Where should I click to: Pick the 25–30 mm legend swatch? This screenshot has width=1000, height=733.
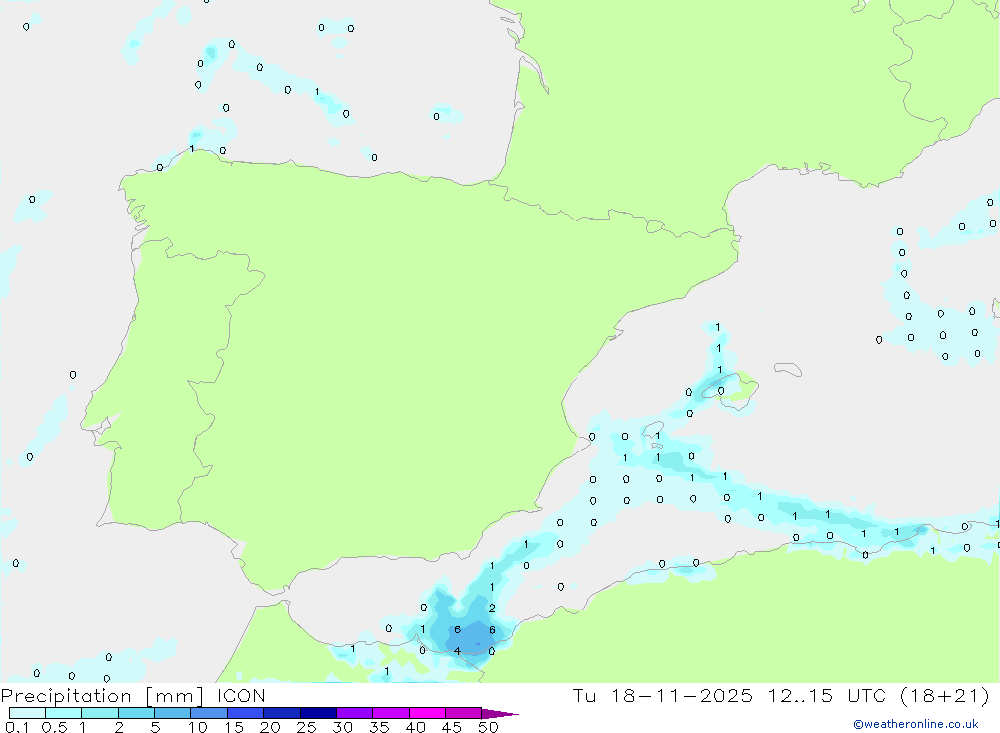click(x=318, y=713)
